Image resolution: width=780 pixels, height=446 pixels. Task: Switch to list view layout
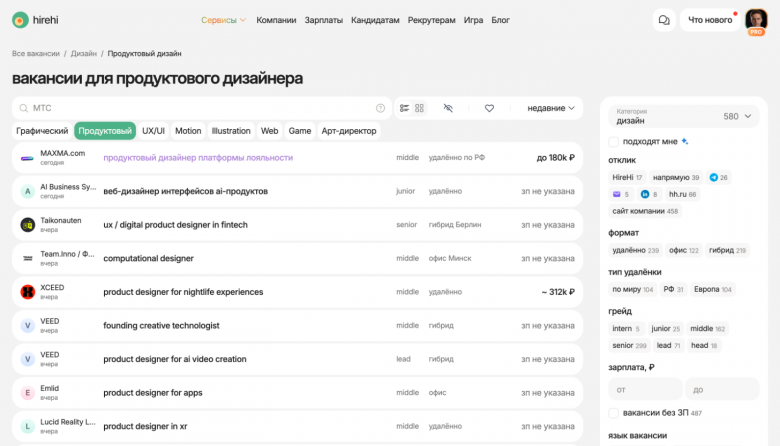click(x=404, y=108)
